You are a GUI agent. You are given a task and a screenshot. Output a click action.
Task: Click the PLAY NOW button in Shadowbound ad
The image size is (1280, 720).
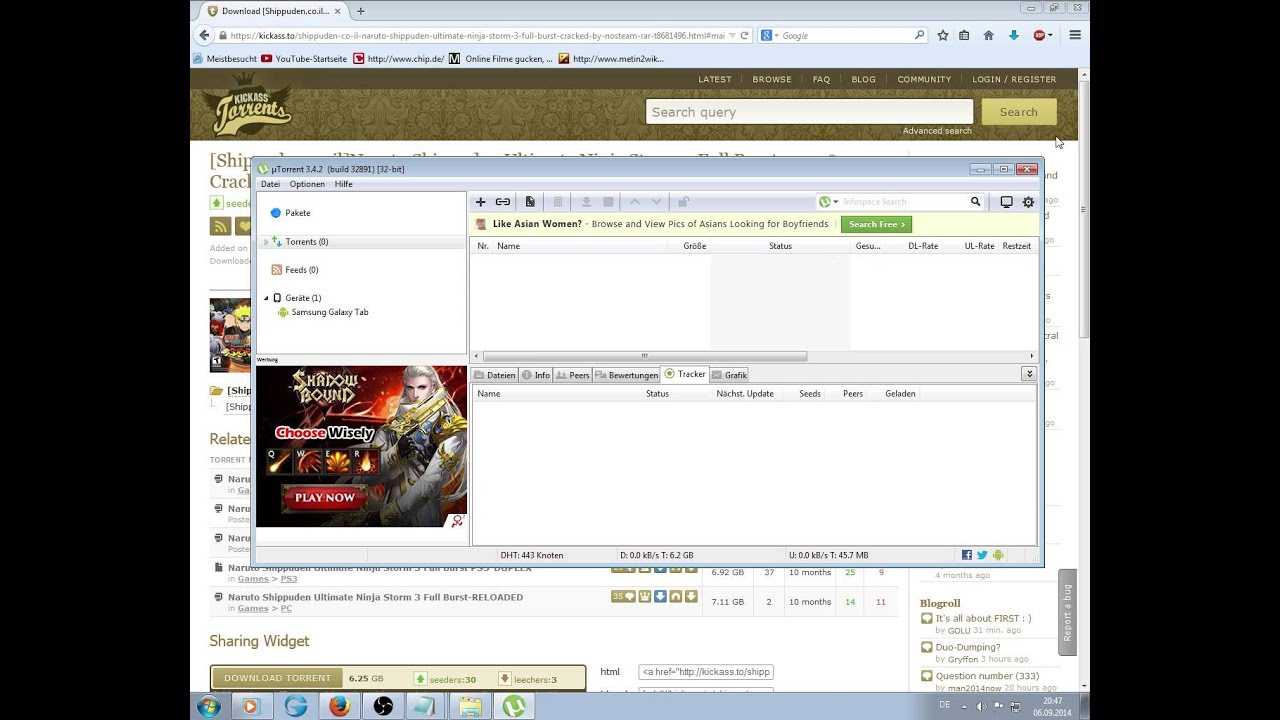click(325, 497)
